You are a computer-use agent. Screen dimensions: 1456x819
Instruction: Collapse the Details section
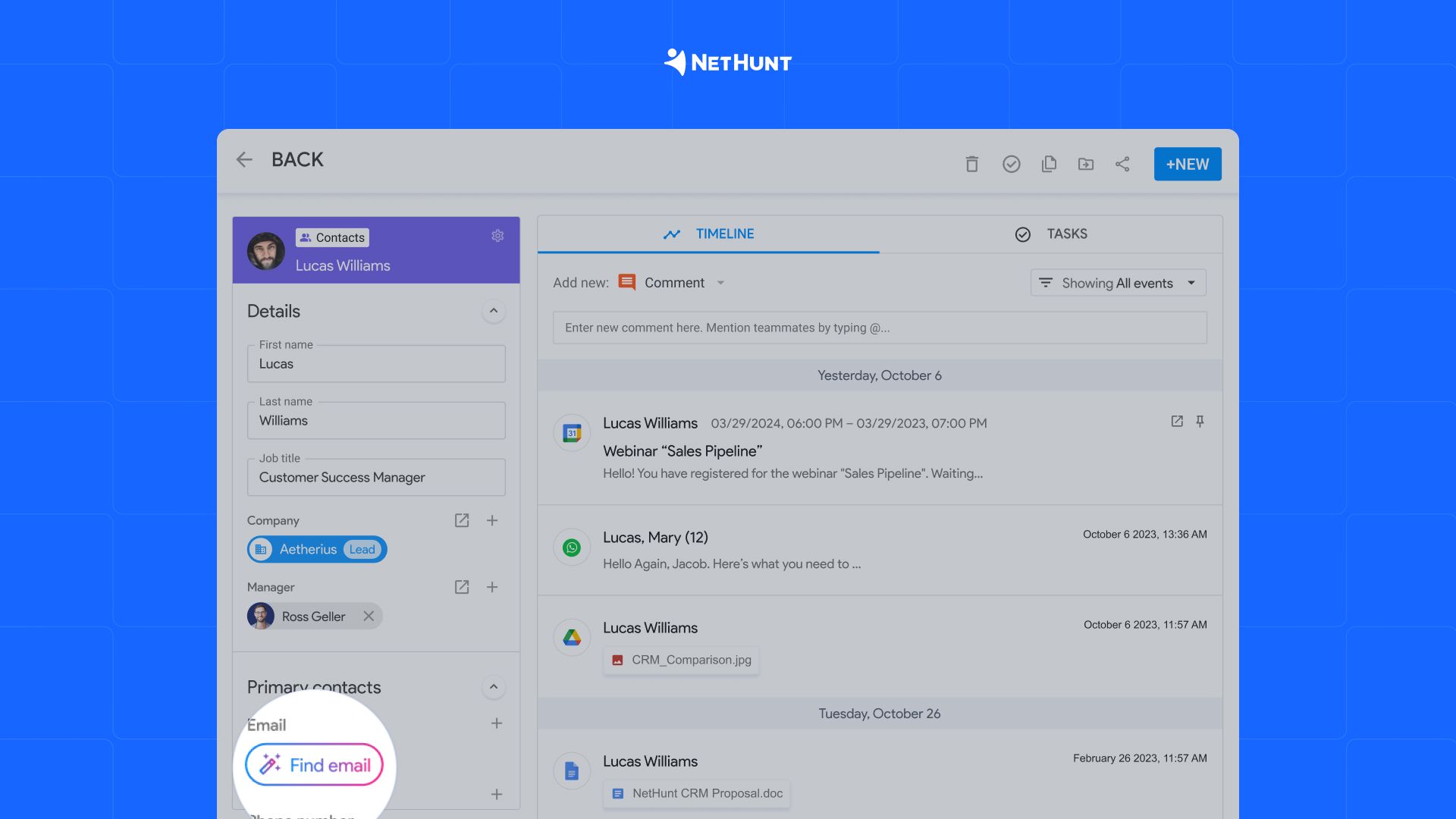tap(494, 311)
